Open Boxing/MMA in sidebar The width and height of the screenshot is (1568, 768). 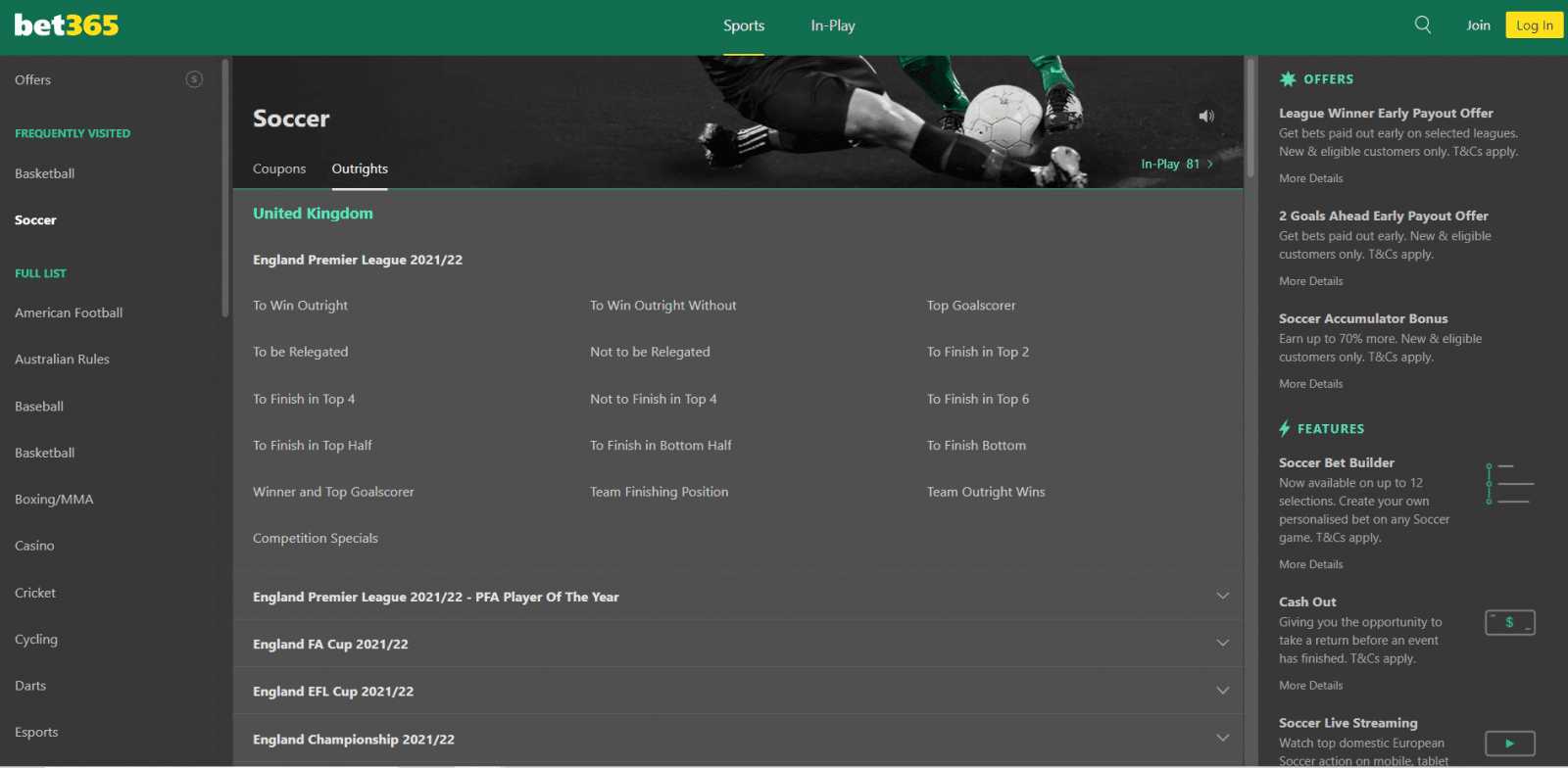coord(54,499)
